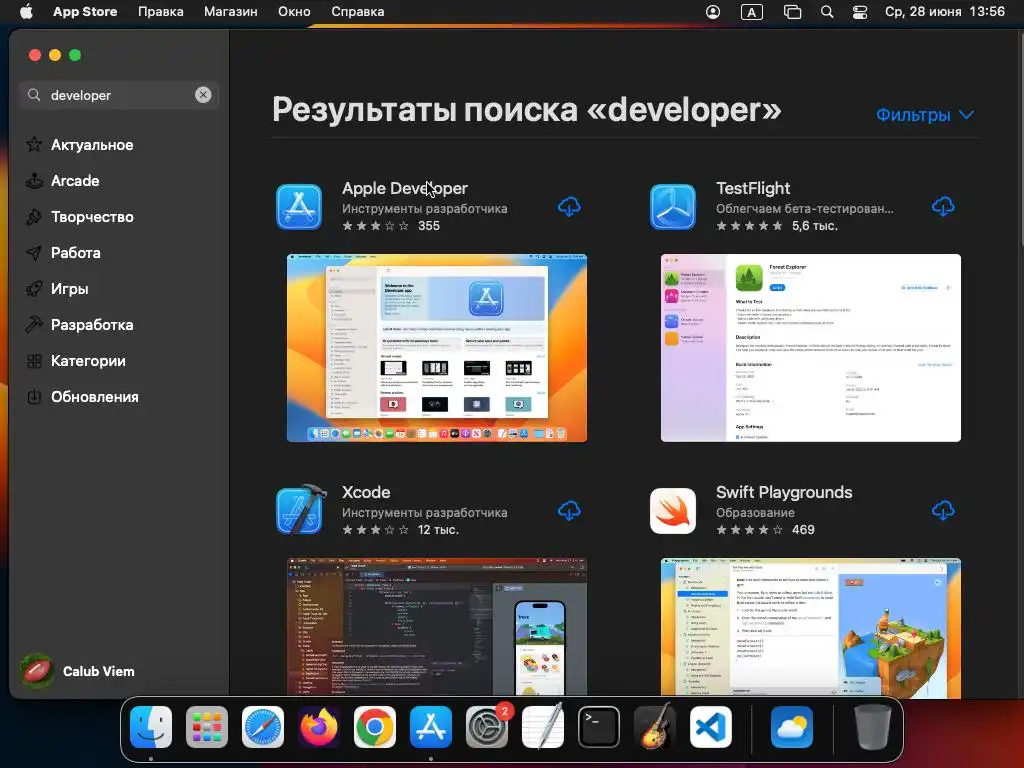Image resolution: width=1024 pixels, height=768 pixels.
Task: Open TextEdit from the Dock
Action: 543,726
